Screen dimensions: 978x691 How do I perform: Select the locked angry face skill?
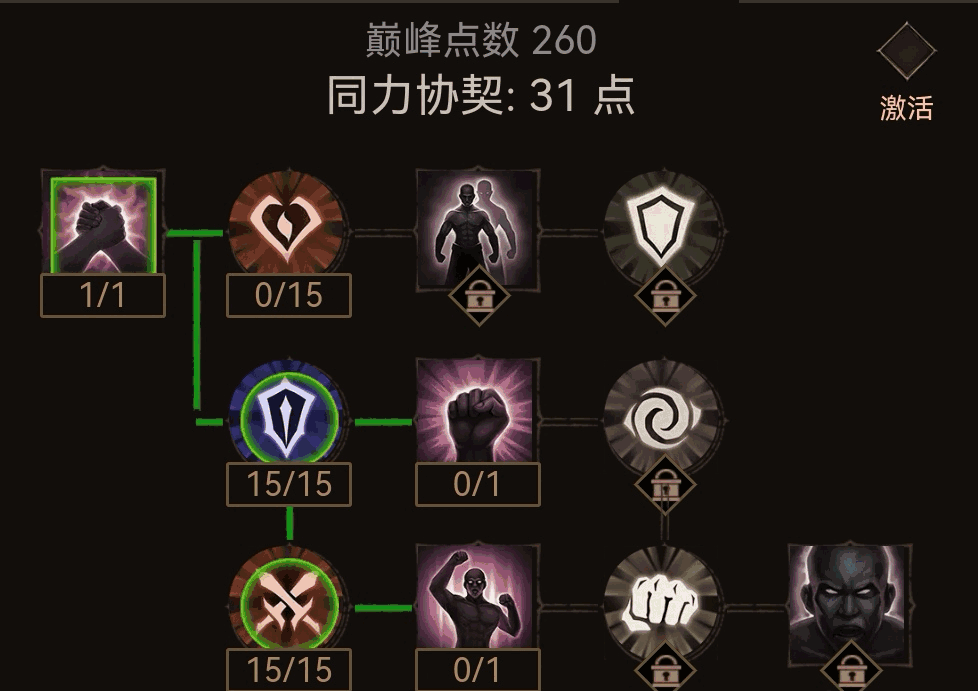pyautogui.click(x=850, y=604)
